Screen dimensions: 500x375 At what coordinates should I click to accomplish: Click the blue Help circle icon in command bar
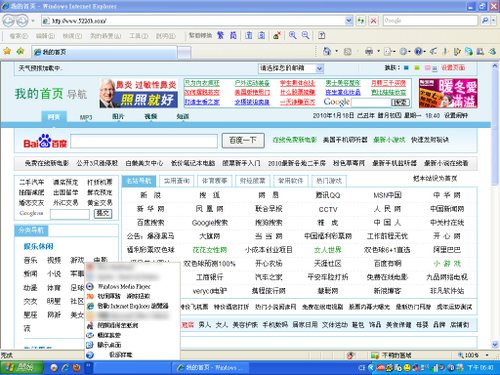418,51
